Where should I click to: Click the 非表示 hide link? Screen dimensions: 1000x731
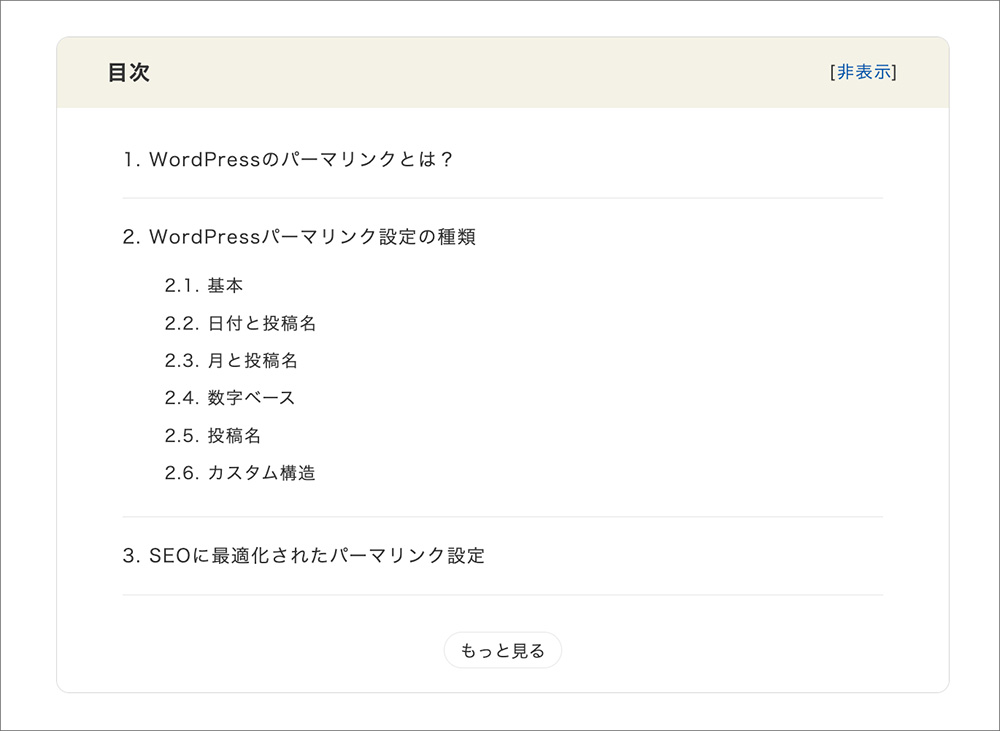[862, 72]
